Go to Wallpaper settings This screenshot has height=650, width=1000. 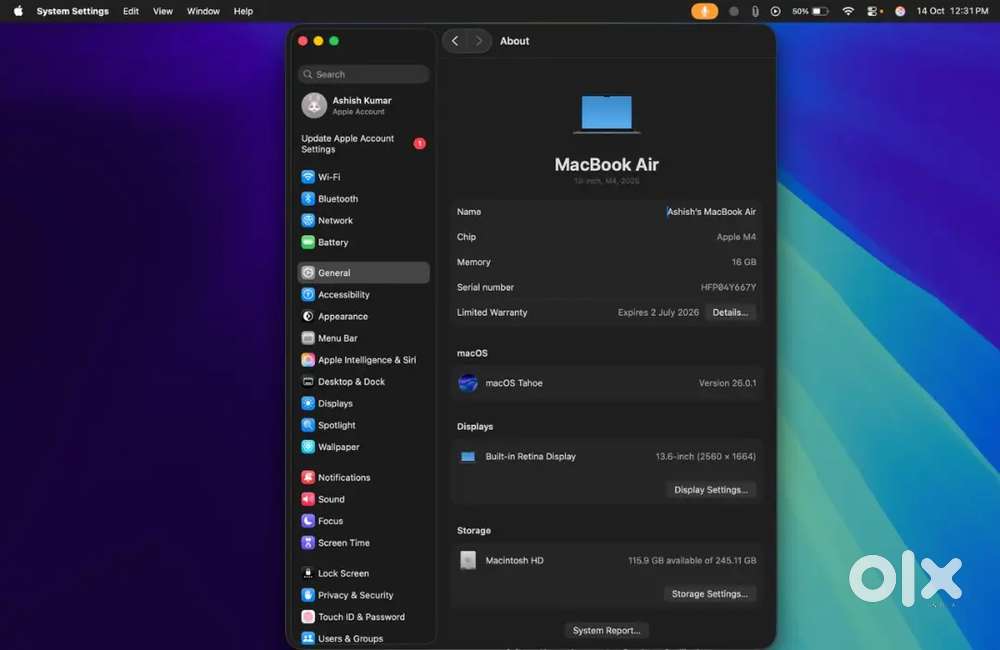[x=338, y=447]
